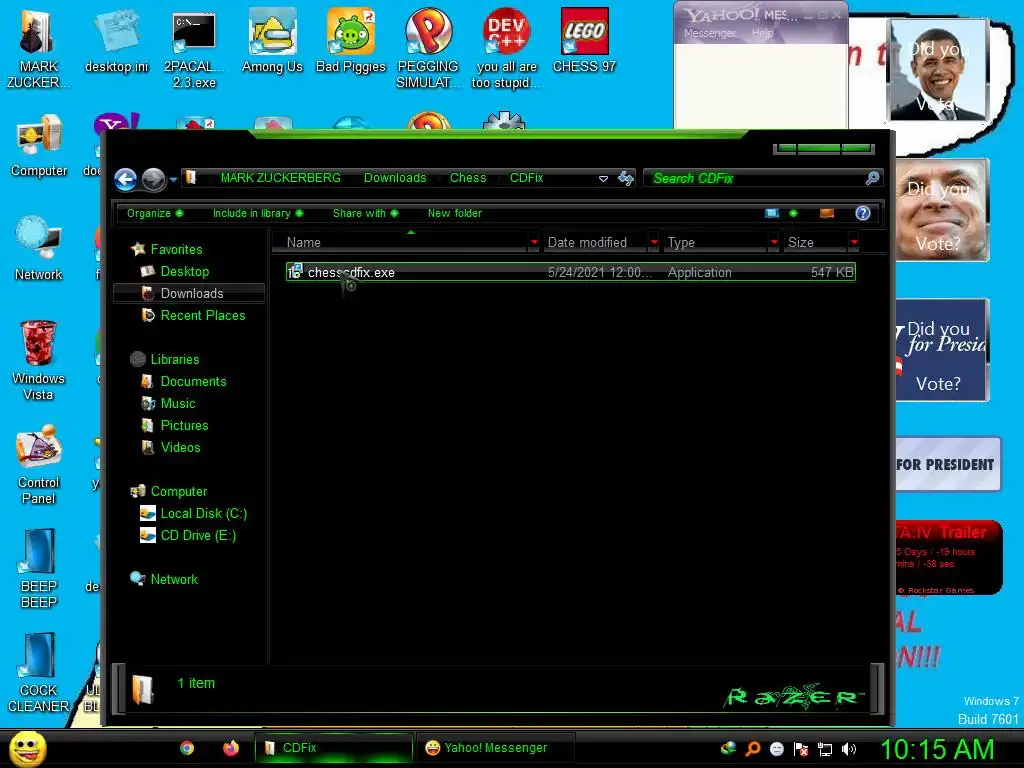The image size is (1024, 768).
Task: Open the Pictures library
Action: 184,426
